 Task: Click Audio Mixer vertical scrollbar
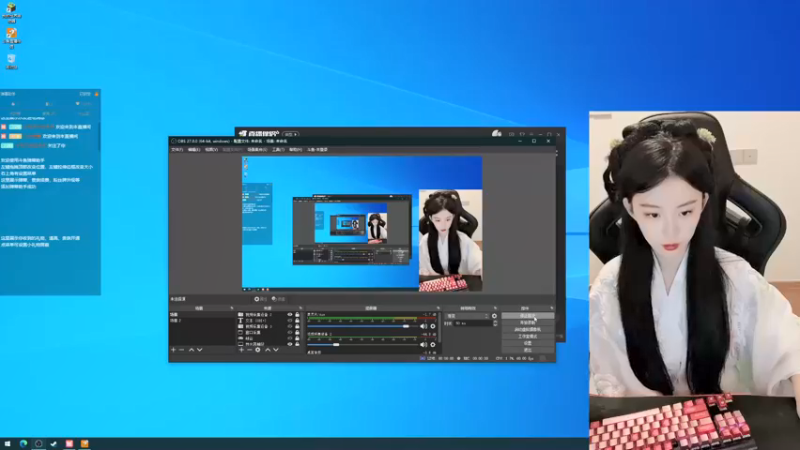(439, 327)
